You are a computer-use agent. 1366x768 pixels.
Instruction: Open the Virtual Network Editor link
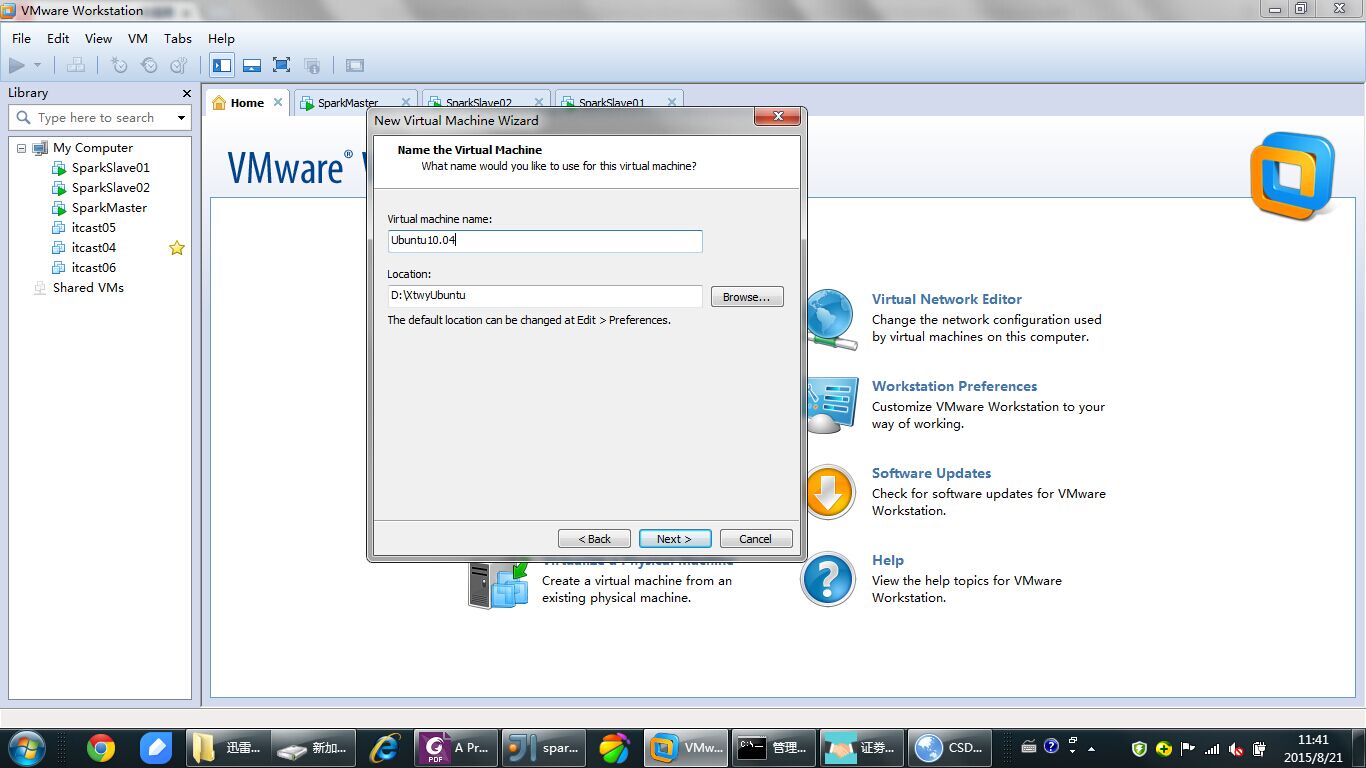click(946, 299)
